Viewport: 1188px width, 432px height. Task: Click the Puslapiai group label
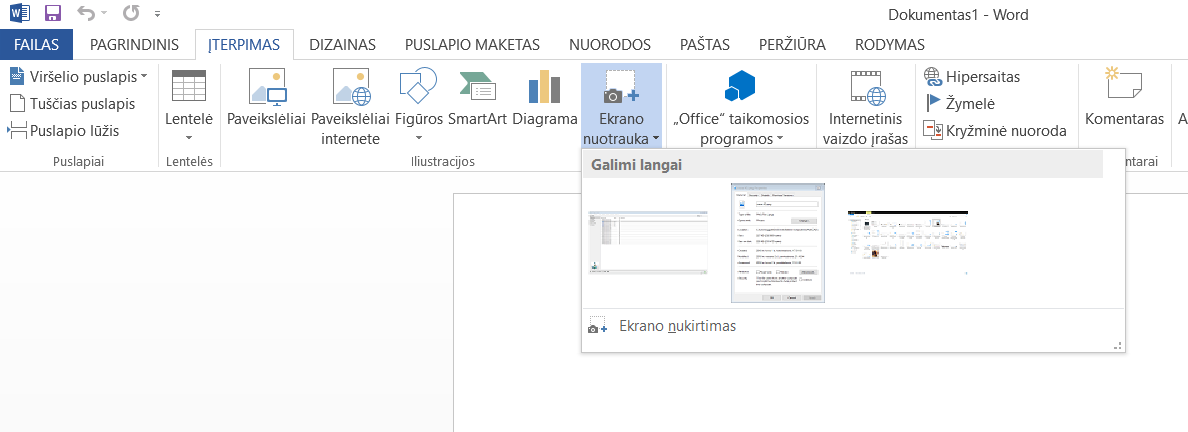click(x=78, y=161)
